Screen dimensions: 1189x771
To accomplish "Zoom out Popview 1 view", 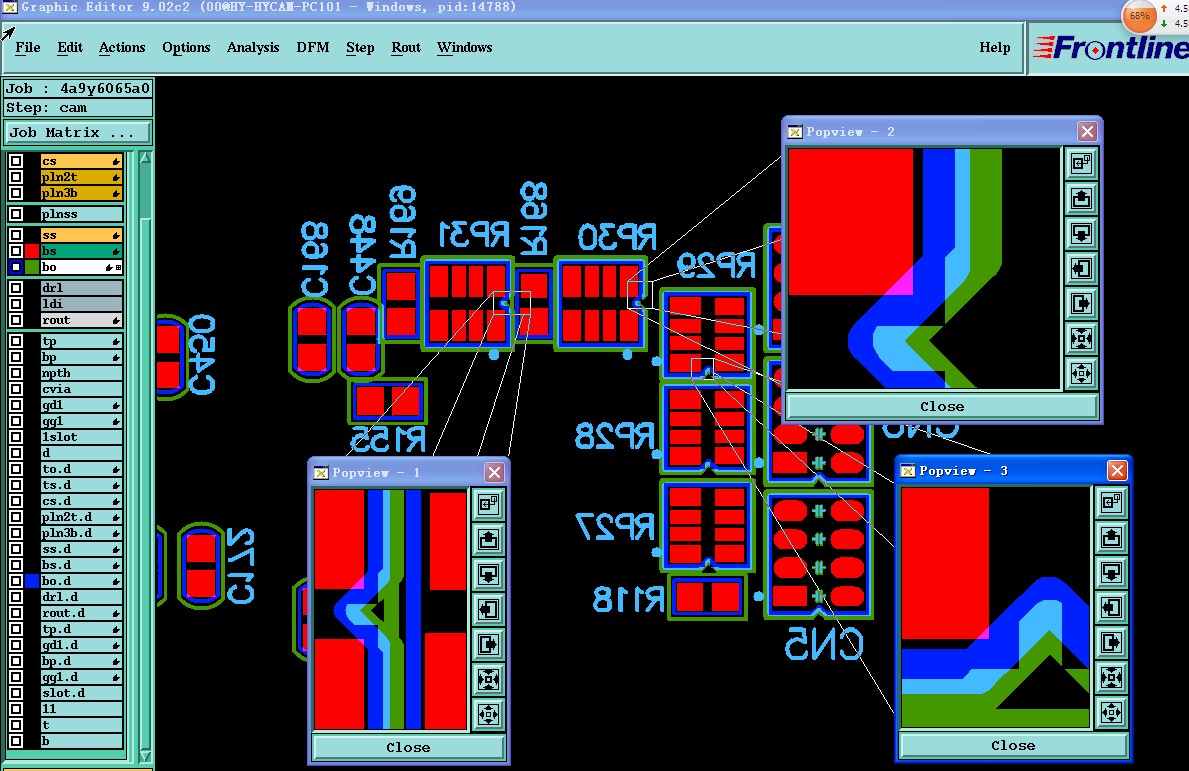I will coord(488,714).
